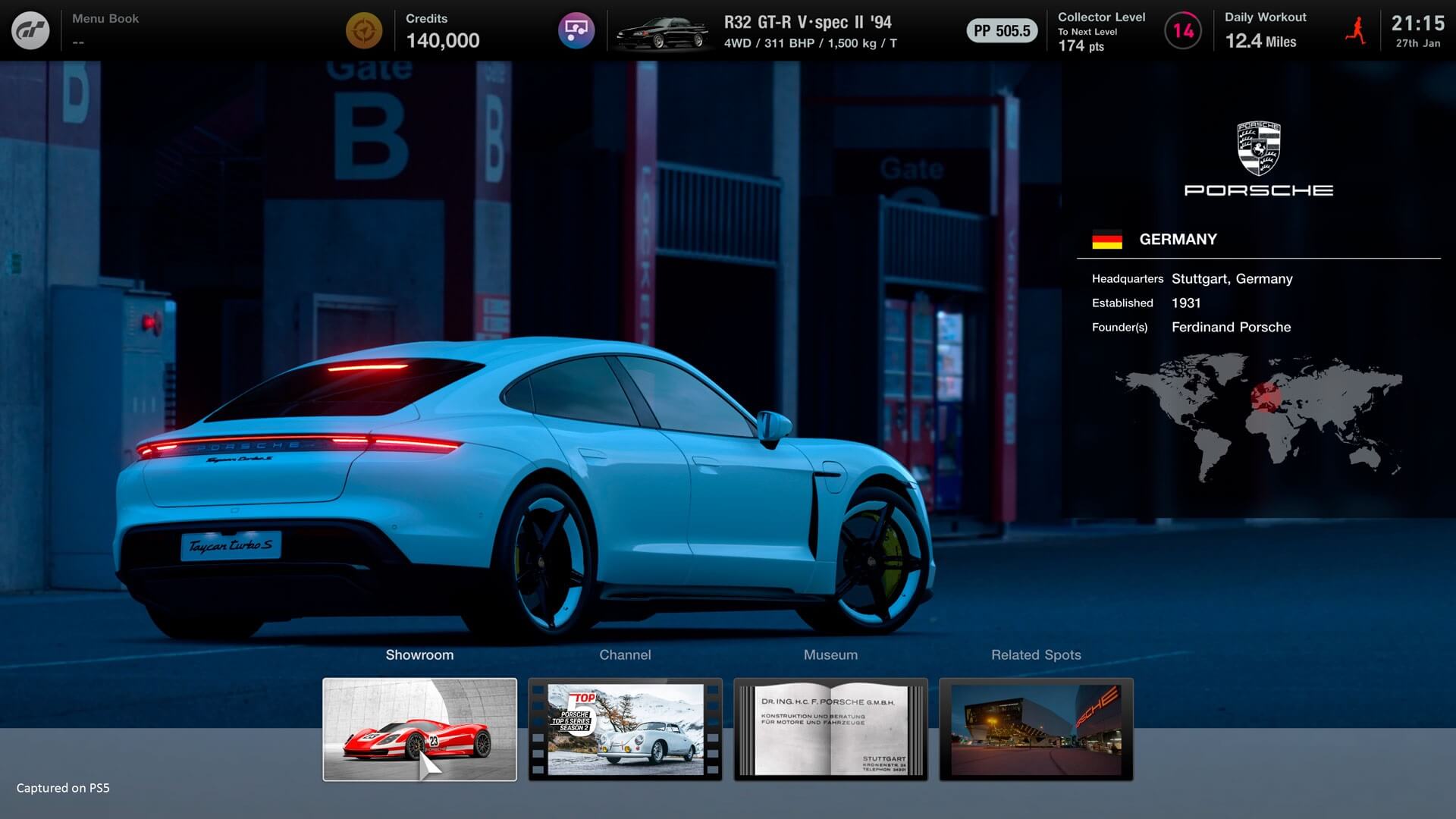
Task: Select the Related Spots label
Action: [x=1036, y=654]
